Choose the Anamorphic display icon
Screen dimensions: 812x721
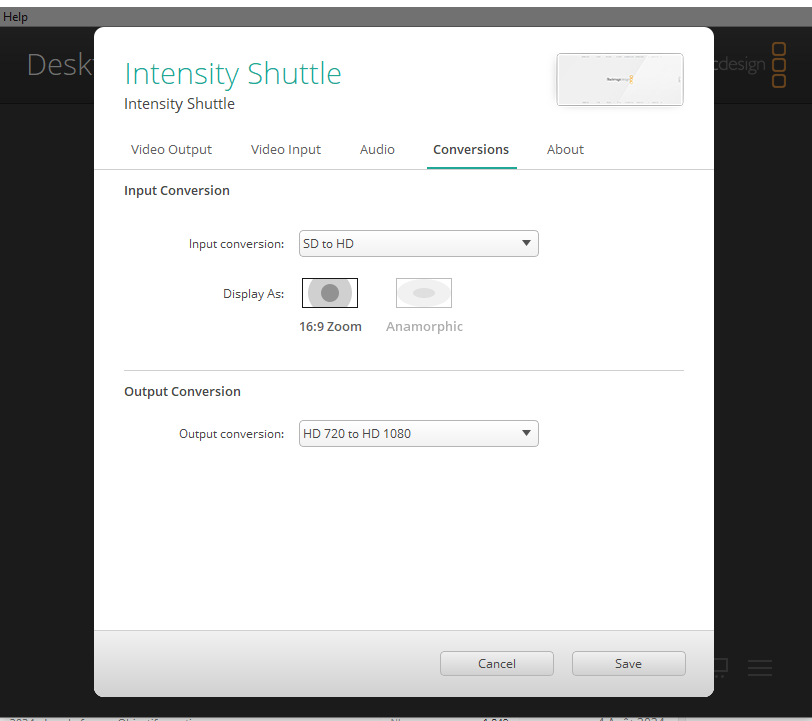coord(424,293)
